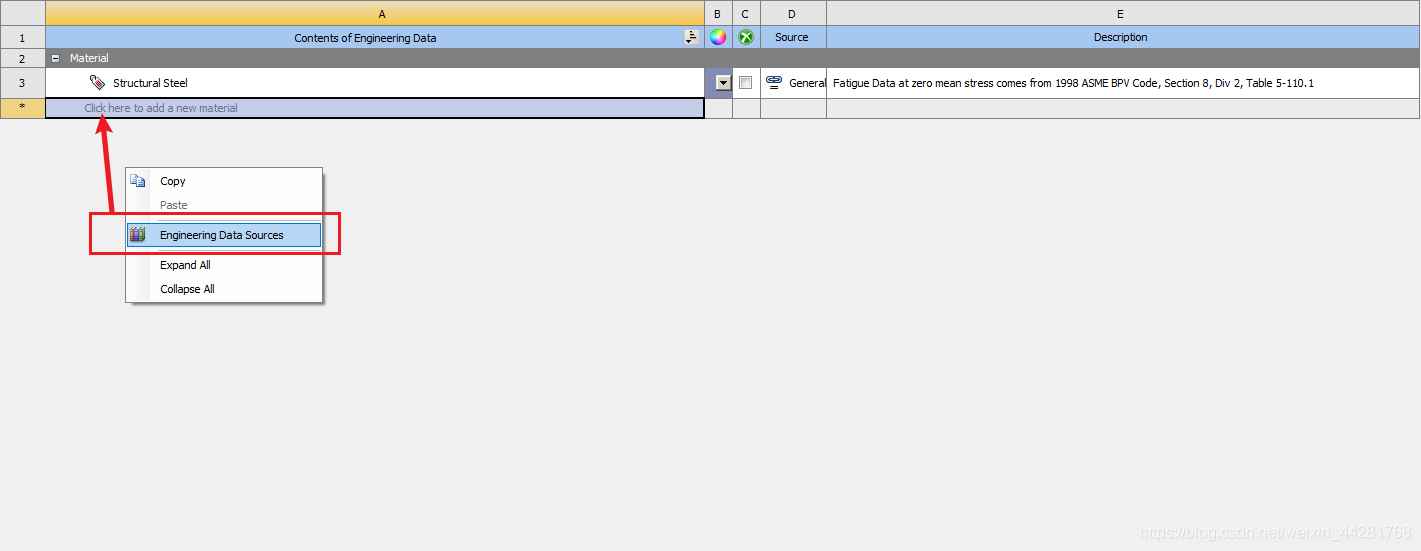Click the Structural Steel material tag icon
Screen dimensions: 1421x551
click(97, 83)
